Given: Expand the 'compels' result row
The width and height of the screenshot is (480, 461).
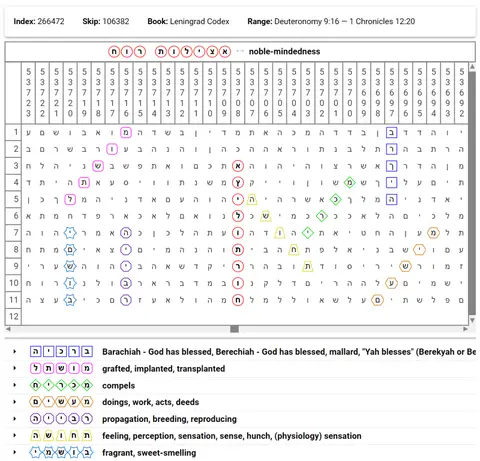Looking at the screenshot, I should (14, 385).
